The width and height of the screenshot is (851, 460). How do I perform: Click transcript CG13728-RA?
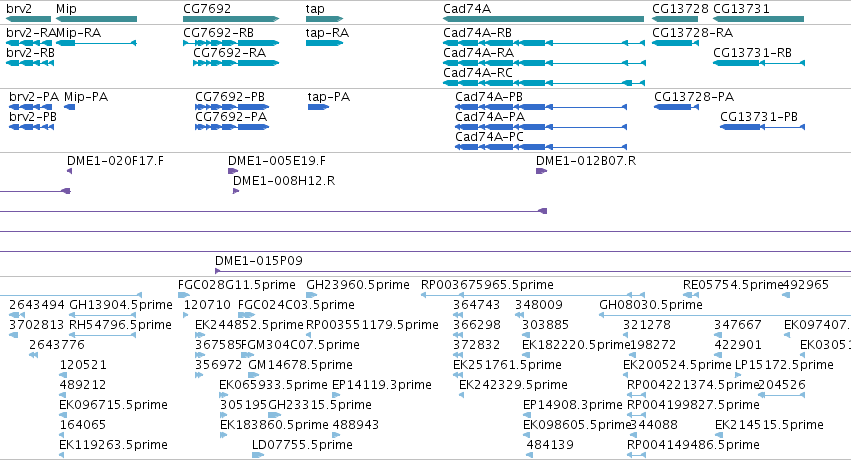click(x=675, y=43)
